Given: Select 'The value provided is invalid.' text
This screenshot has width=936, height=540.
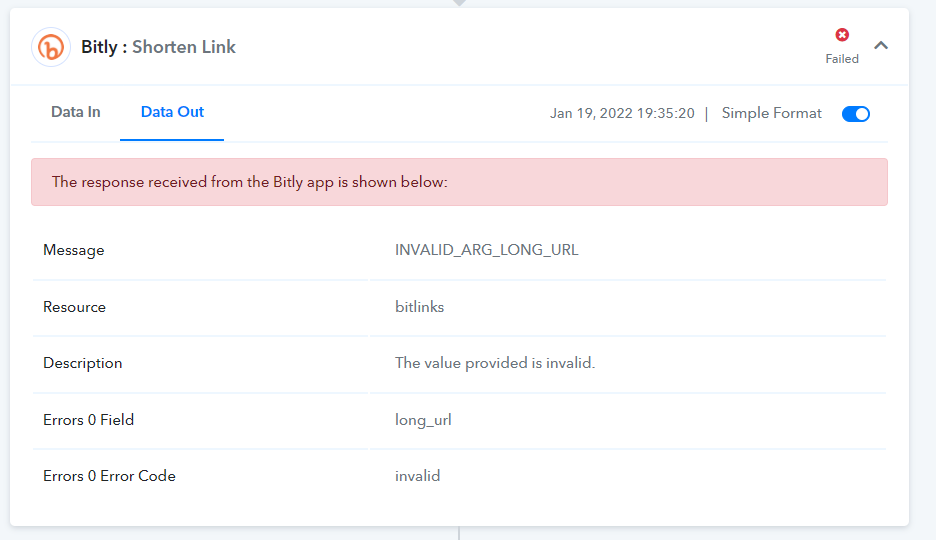Looking at the screenshot, I should (x=495, y=363).
